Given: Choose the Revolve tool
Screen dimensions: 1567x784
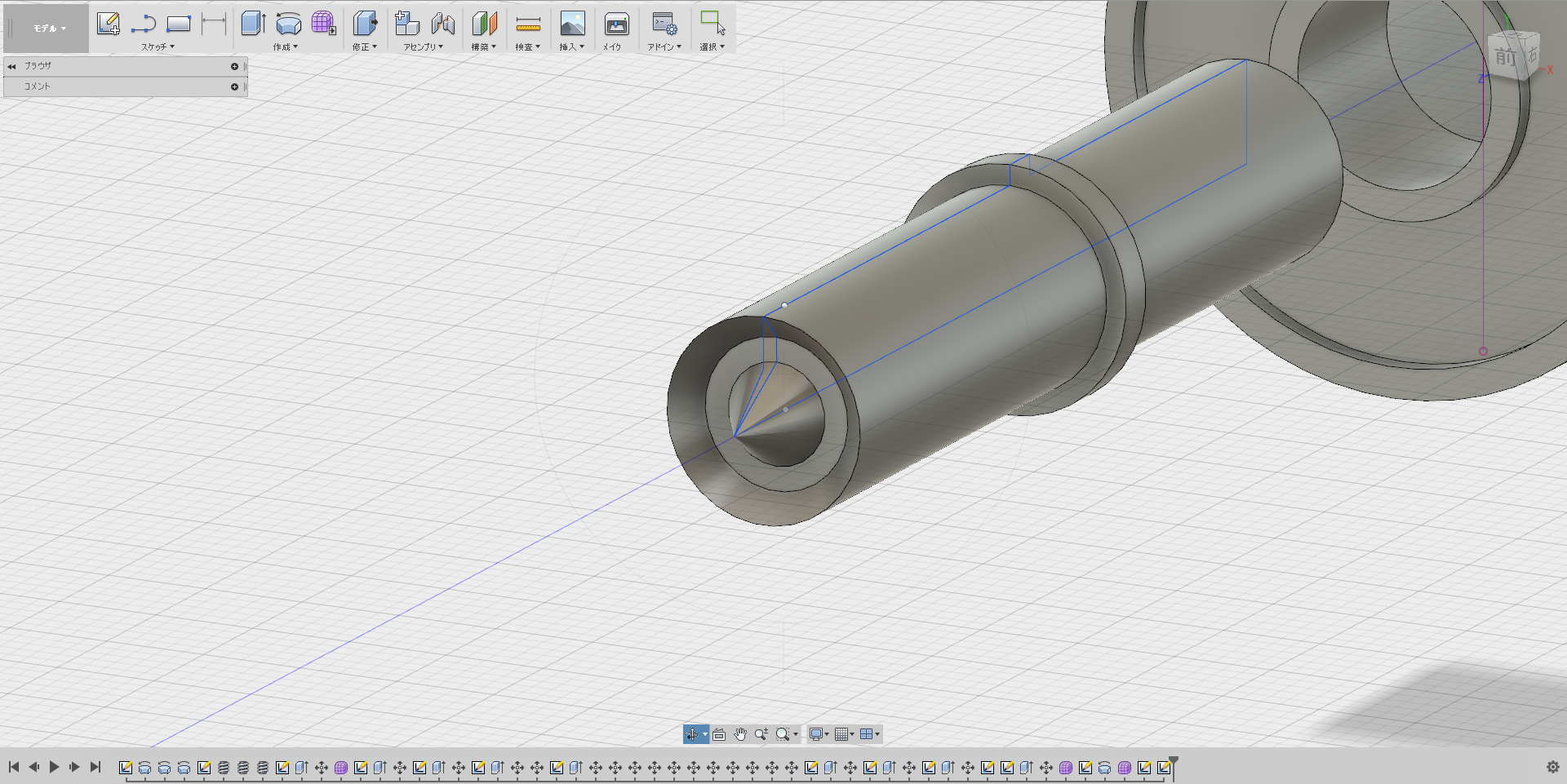Looking at the screenshot, I should point(288,24).
